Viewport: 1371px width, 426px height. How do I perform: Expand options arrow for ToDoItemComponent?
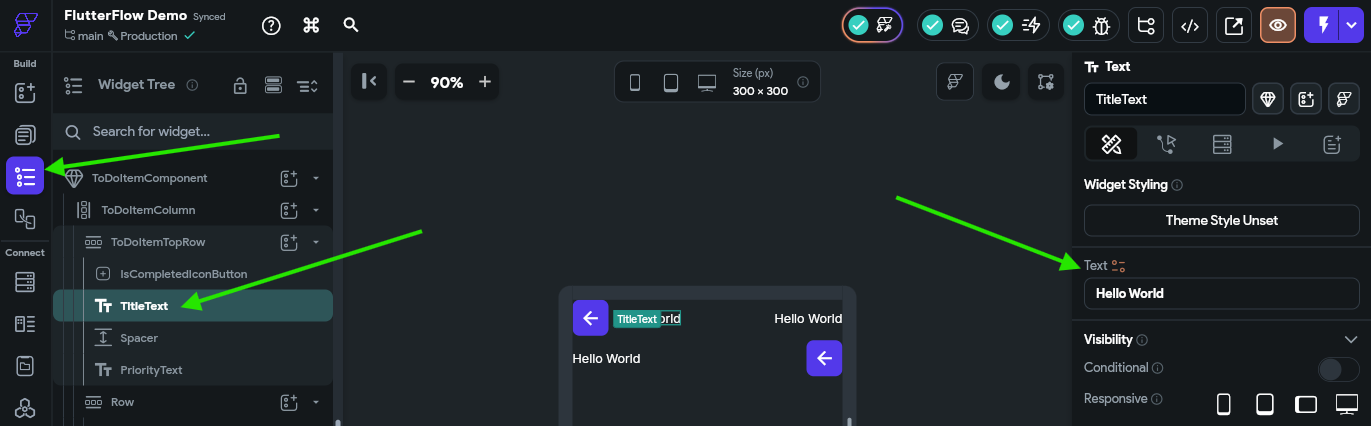(316, 178)
